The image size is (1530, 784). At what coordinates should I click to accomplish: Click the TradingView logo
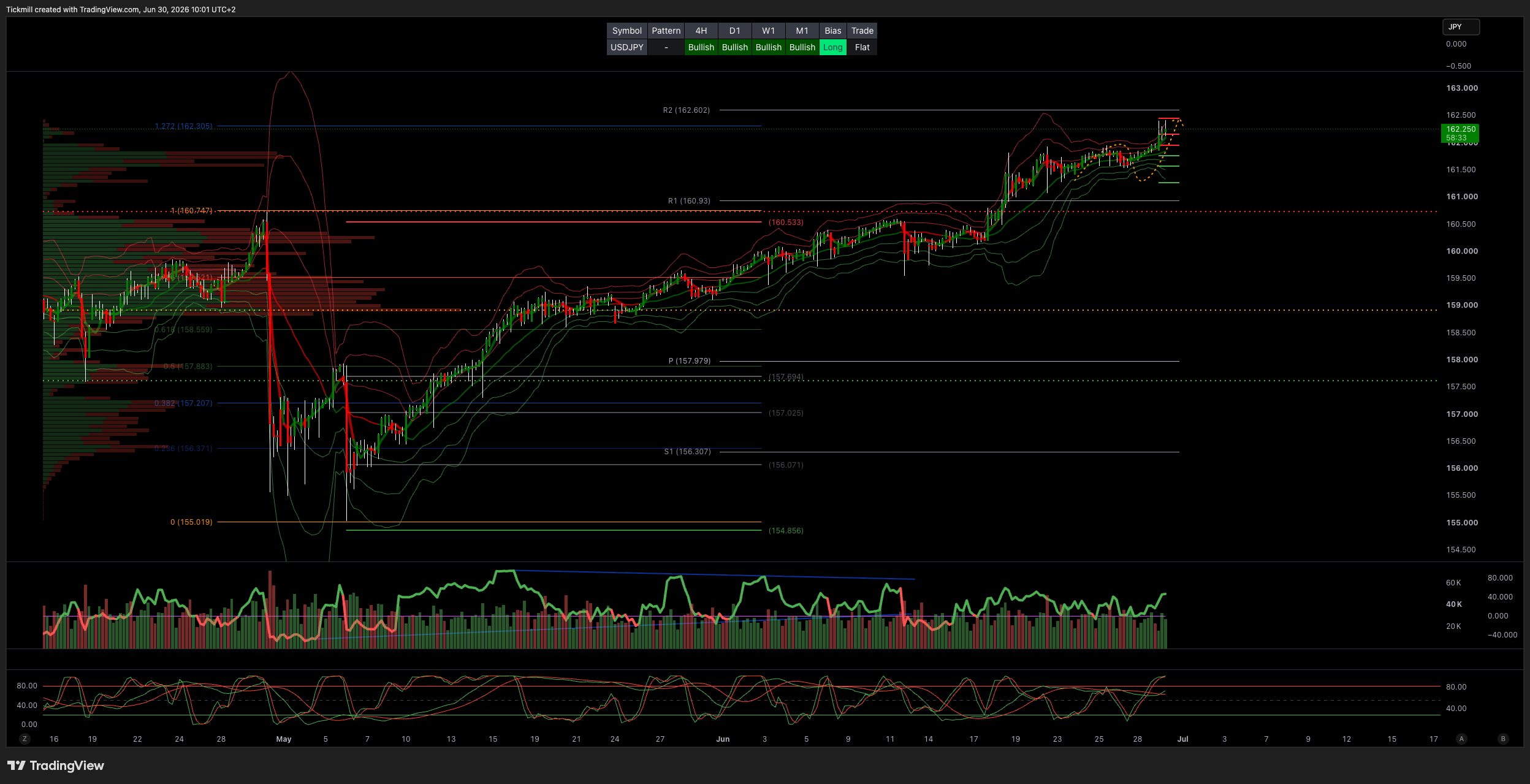pyautogui.click(x=56, y=766)
